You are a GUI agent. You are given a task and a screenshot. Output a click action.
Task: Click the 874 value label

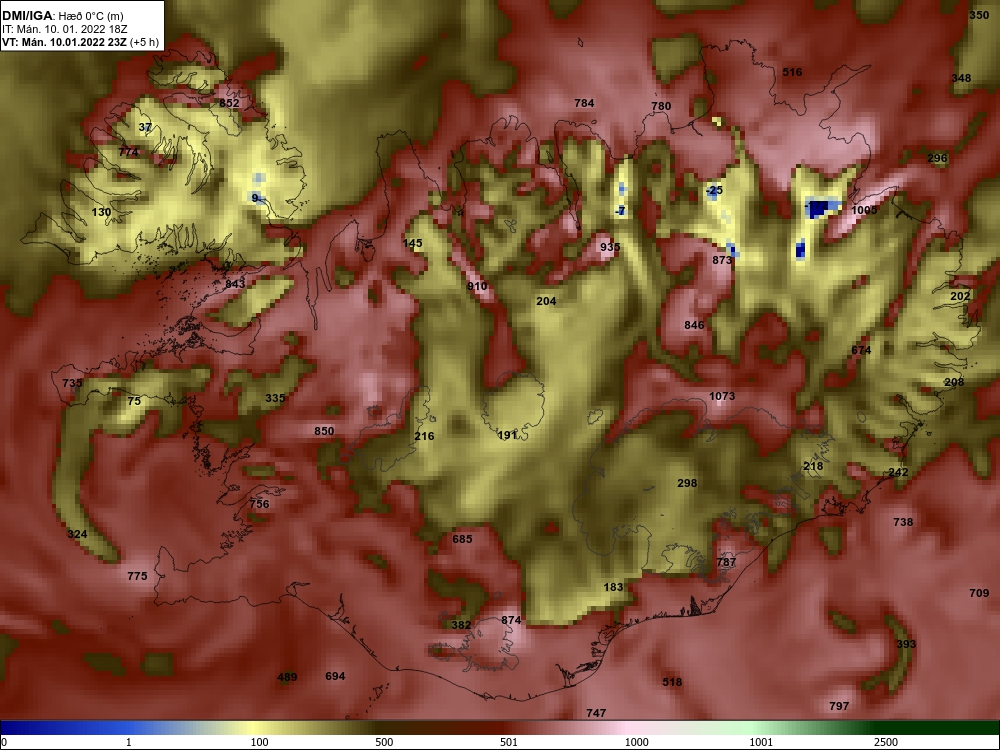(x=511, y=620)
